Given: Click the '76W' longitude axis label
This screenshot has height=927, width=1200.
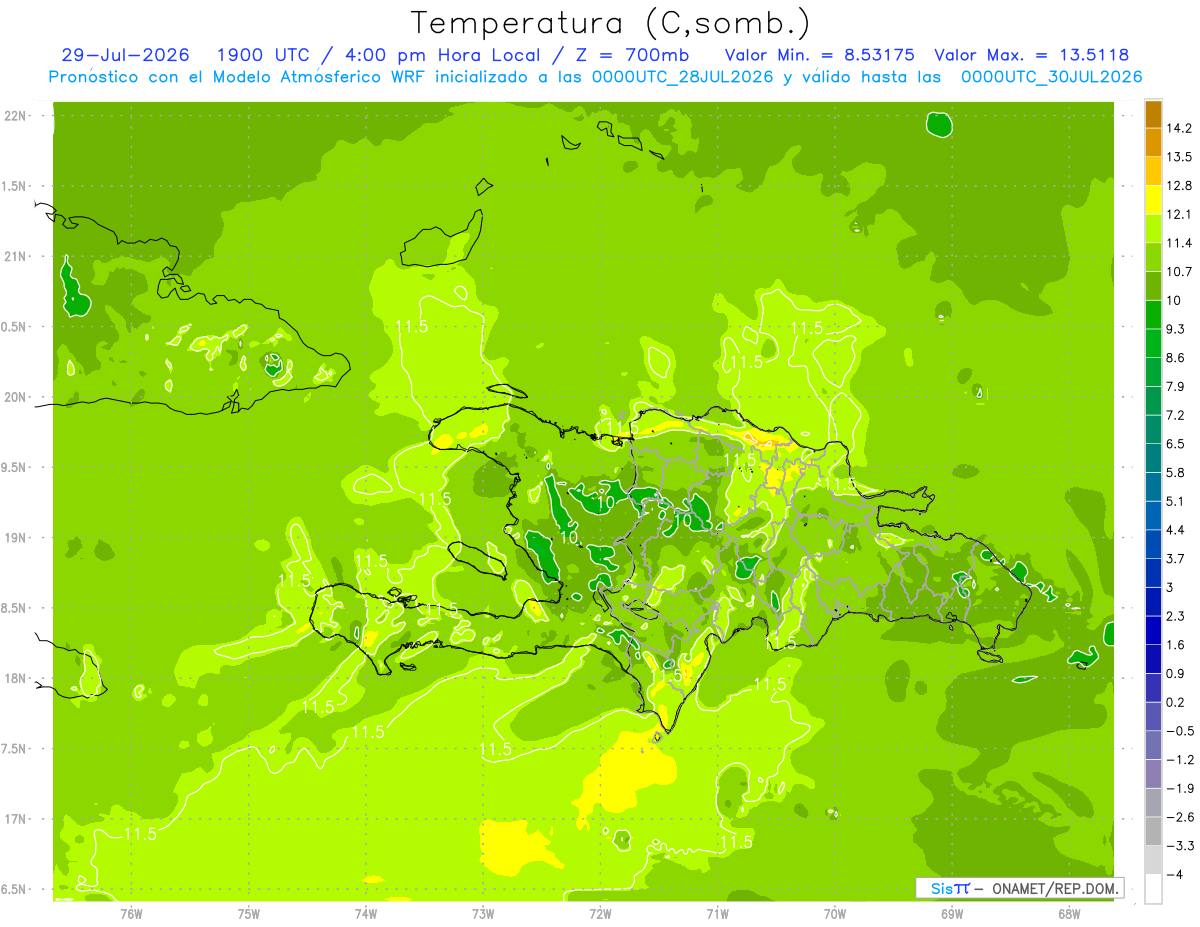Looking at the screenshot, I should point(131,913).
